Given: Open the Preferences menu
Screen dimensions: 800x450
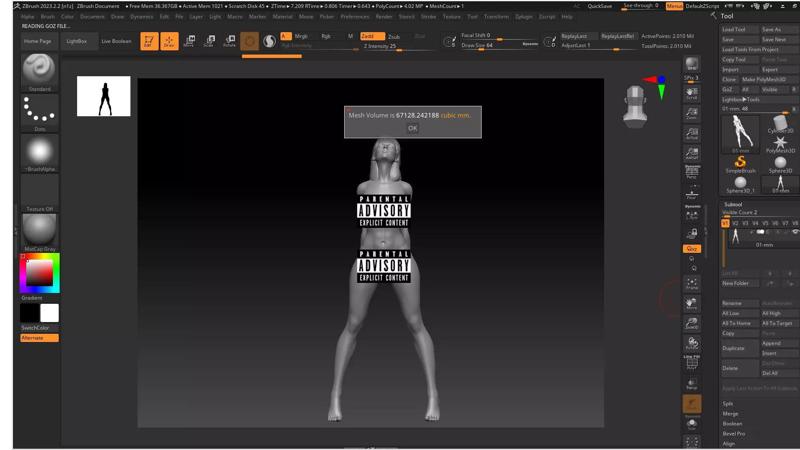Looking at the screenshot, I should (x=354, y=16).
